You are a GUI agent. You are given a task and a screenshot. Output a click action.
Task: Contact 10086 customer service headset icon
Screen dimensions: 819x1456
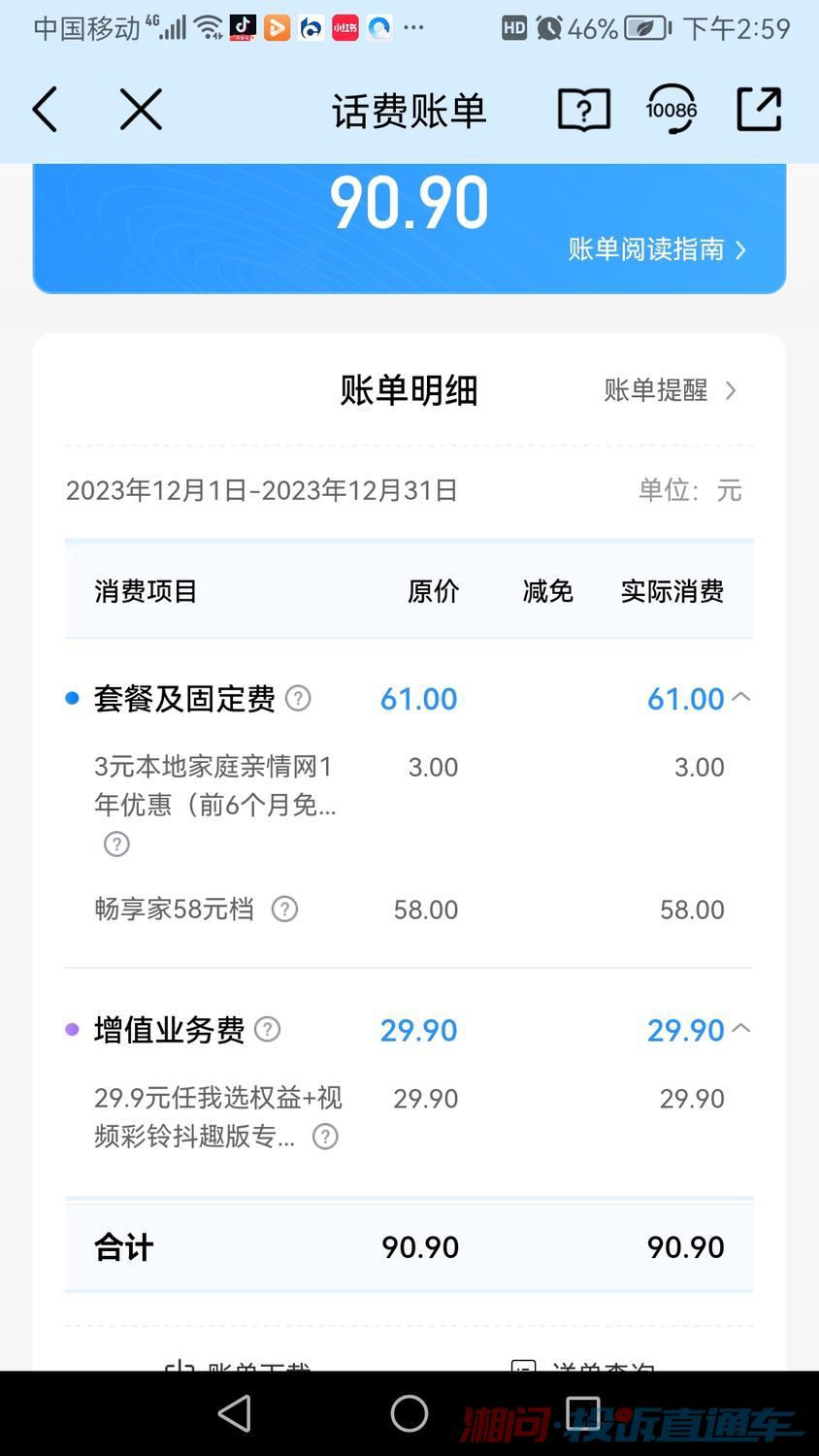pos(672,109)
